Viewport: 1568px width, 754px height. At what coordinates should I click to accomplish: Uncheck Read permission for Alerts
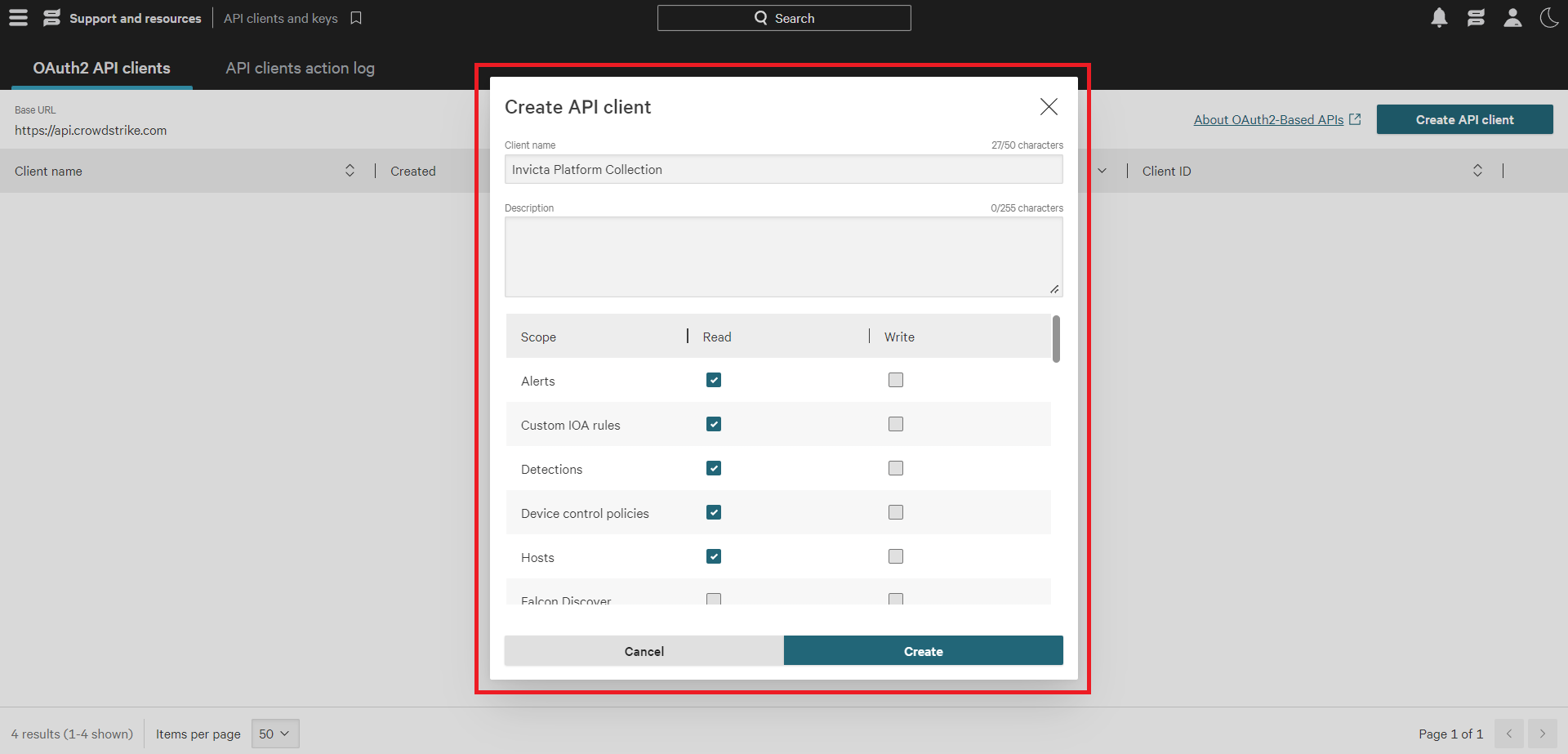click(714, 381)
